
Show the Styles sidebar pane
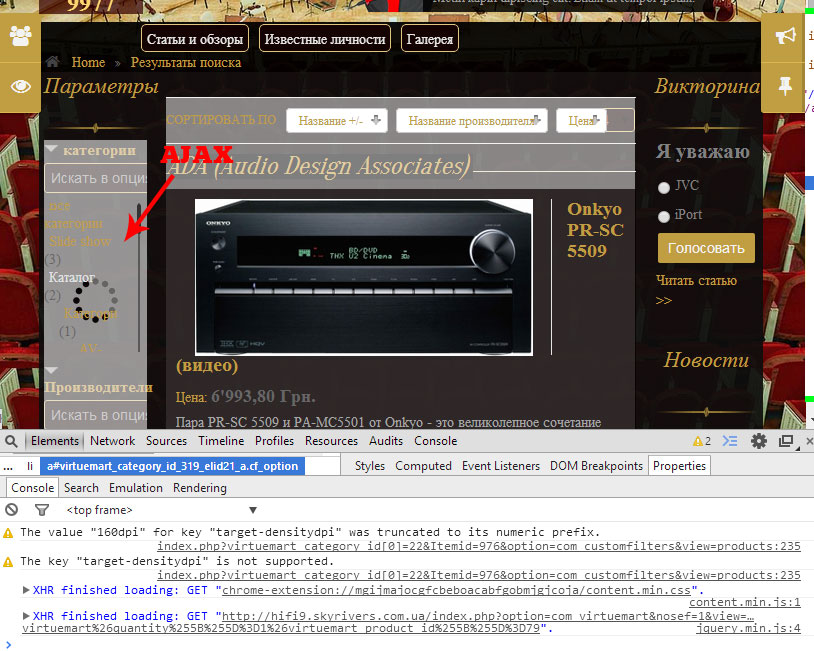[370, 466]
